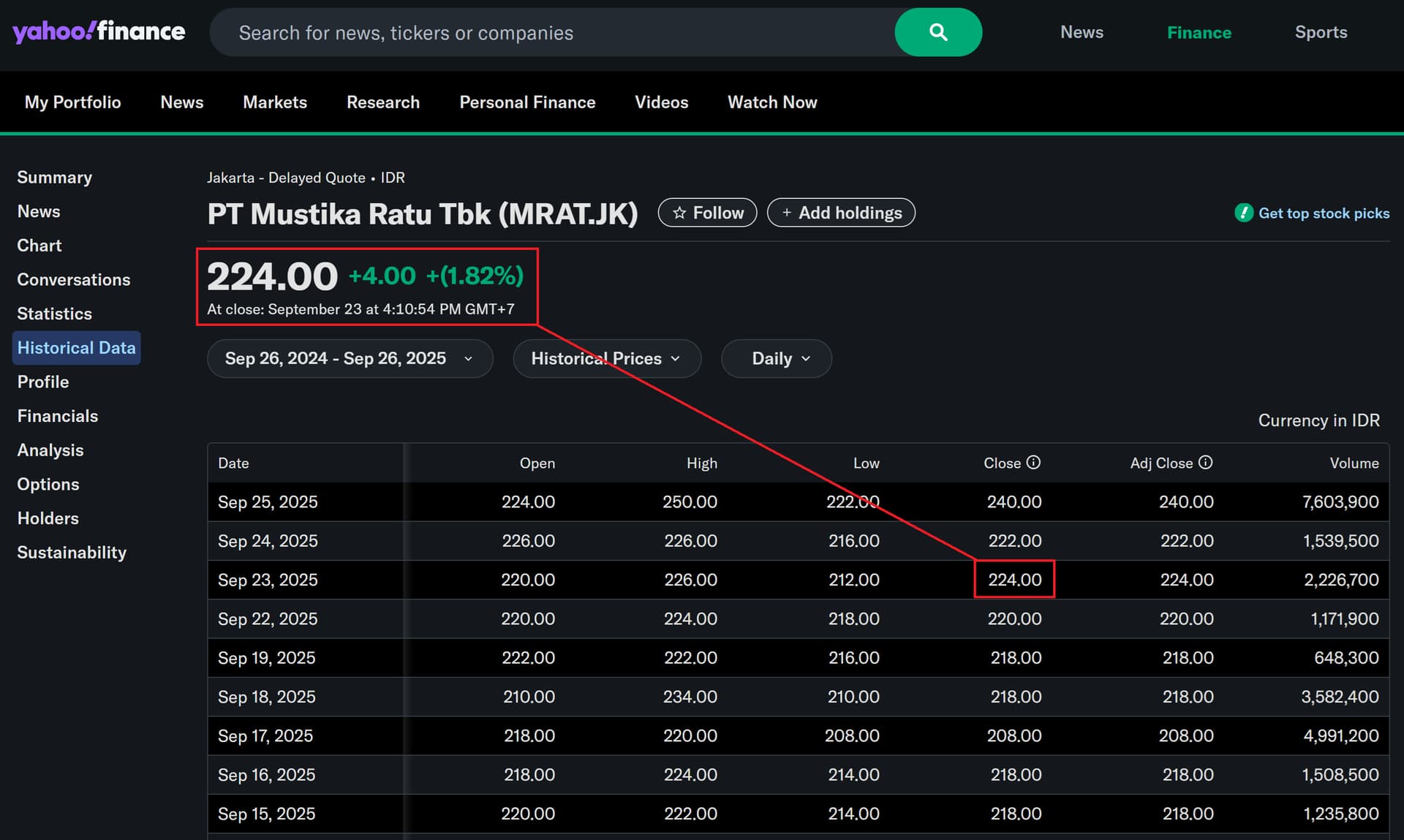Click the Sports link in header
This screenshot has height=840, width=1404.
click(x=1320, y=32)
